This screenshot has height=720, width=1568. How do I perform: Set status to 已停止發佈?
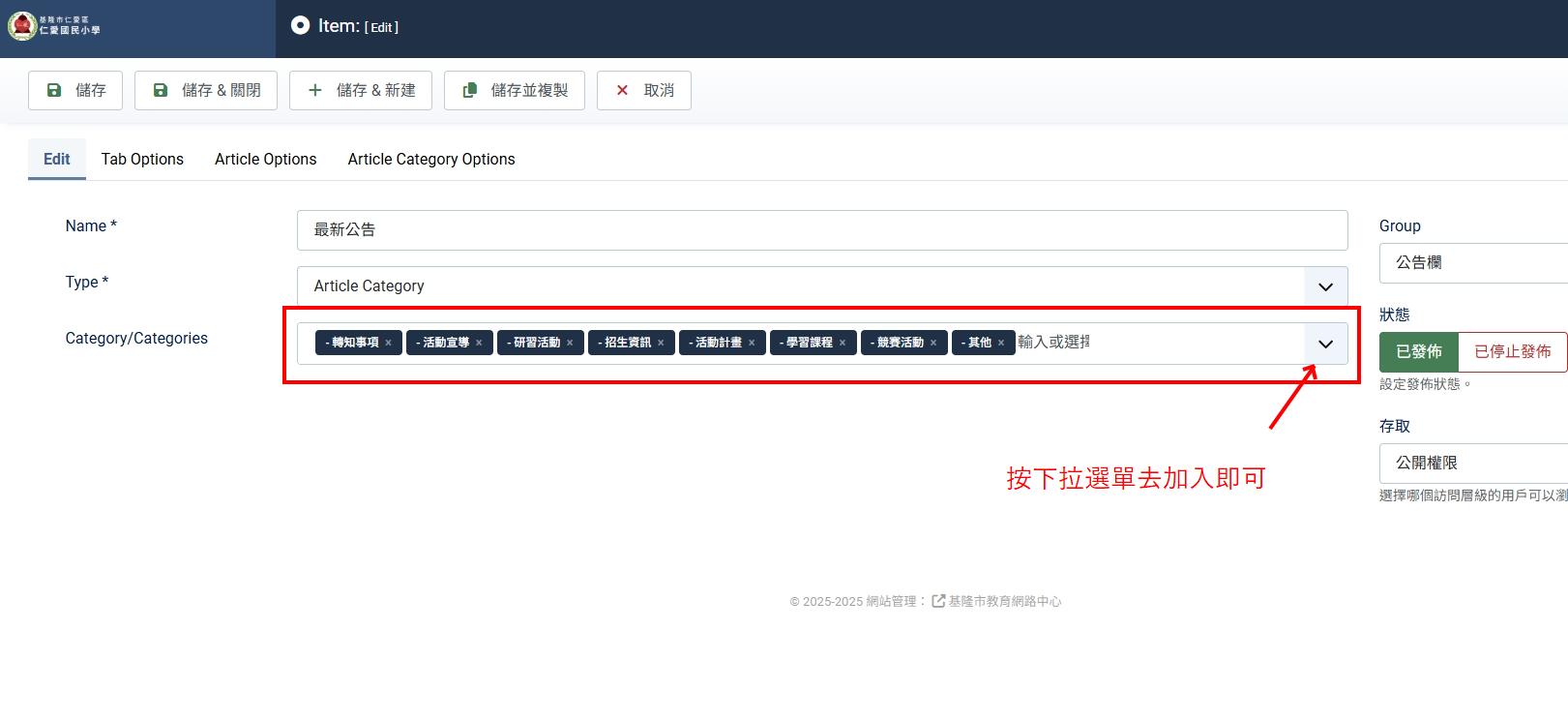pos(1513,351)
